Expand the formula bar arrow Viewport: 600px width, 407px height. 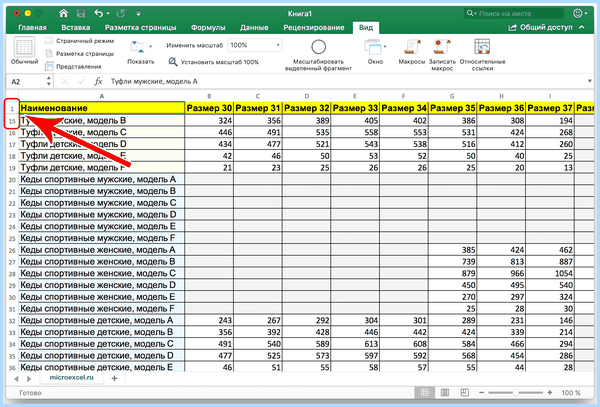tap(590, 81)
